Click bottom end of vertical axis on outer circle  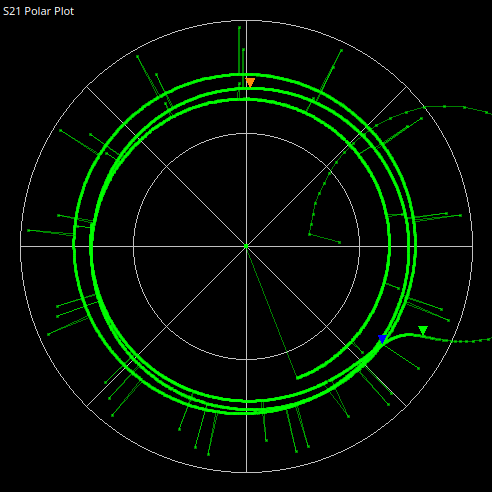pos(246,472)
